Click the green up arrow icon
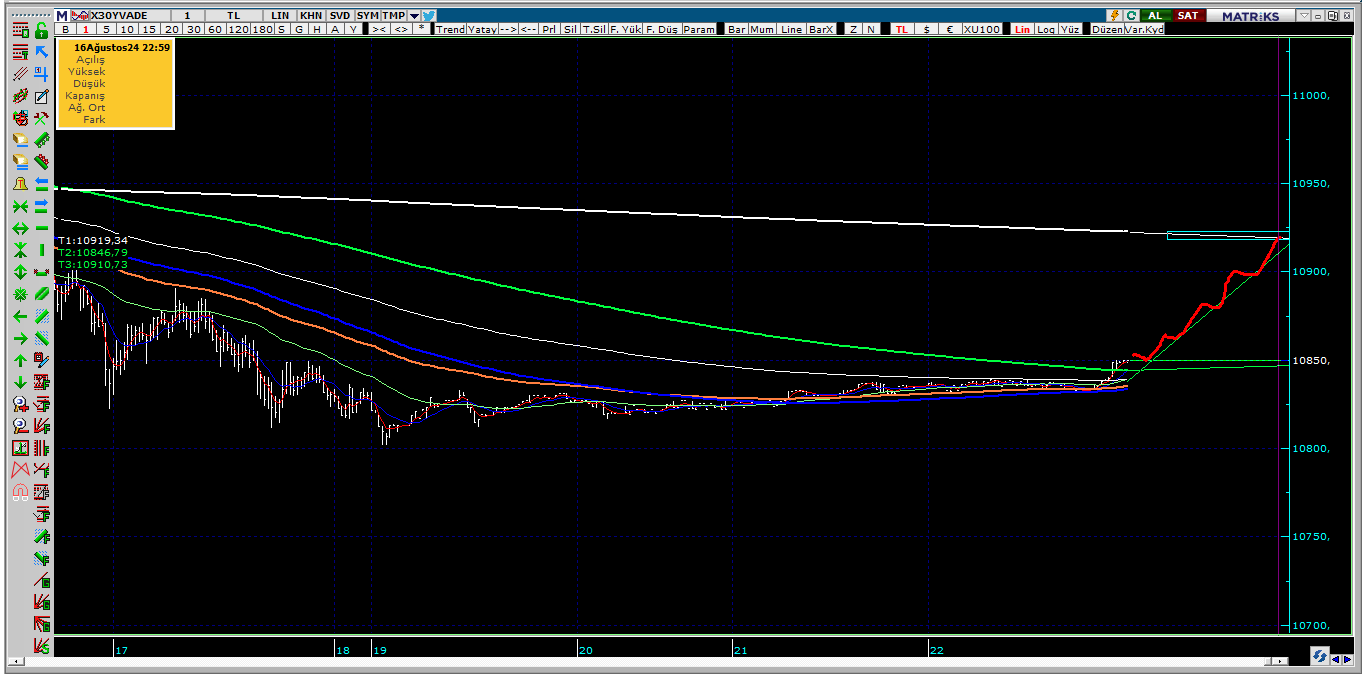Screen dimensions: 1362x674 (x=20, y=361)
